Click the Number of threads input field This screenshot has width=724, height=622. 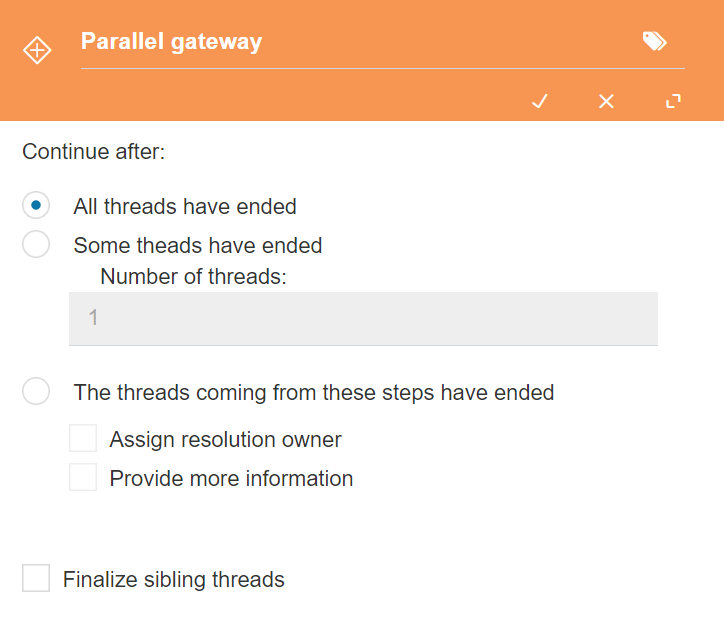[363, 319]
